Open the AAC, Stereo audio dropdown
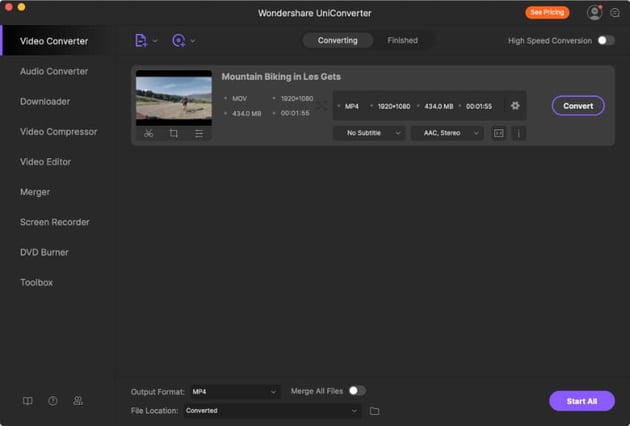630x426 pixels. [x=447, y=133]
